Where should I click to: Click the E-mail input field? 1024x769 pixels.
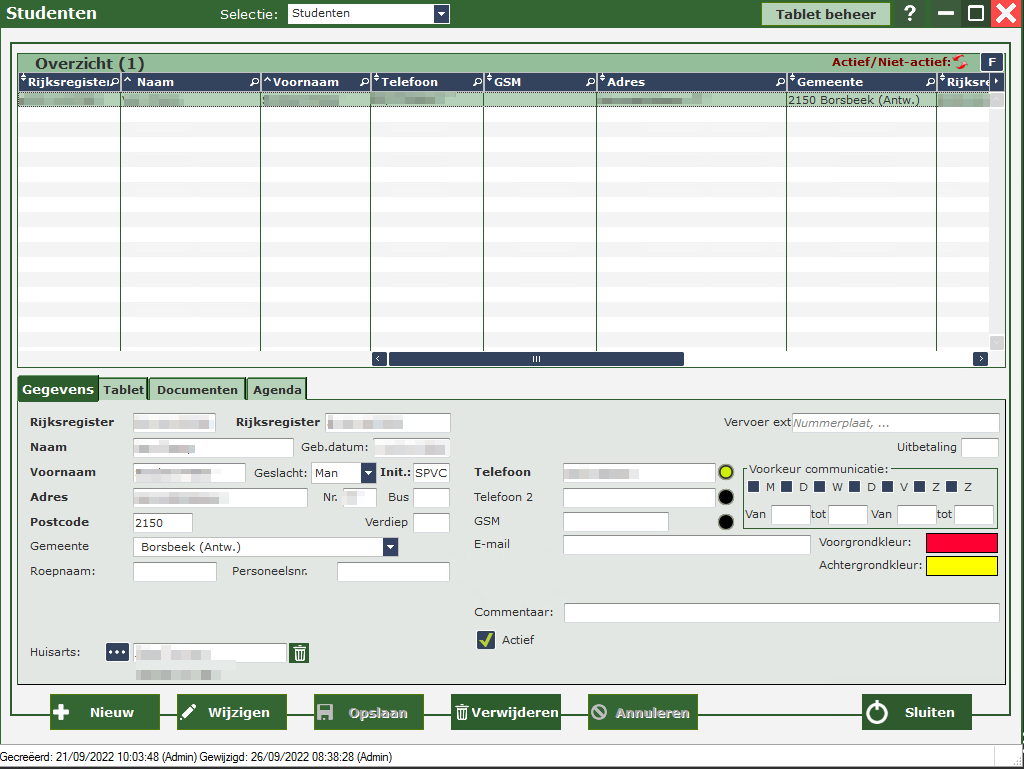click(686, 545)
